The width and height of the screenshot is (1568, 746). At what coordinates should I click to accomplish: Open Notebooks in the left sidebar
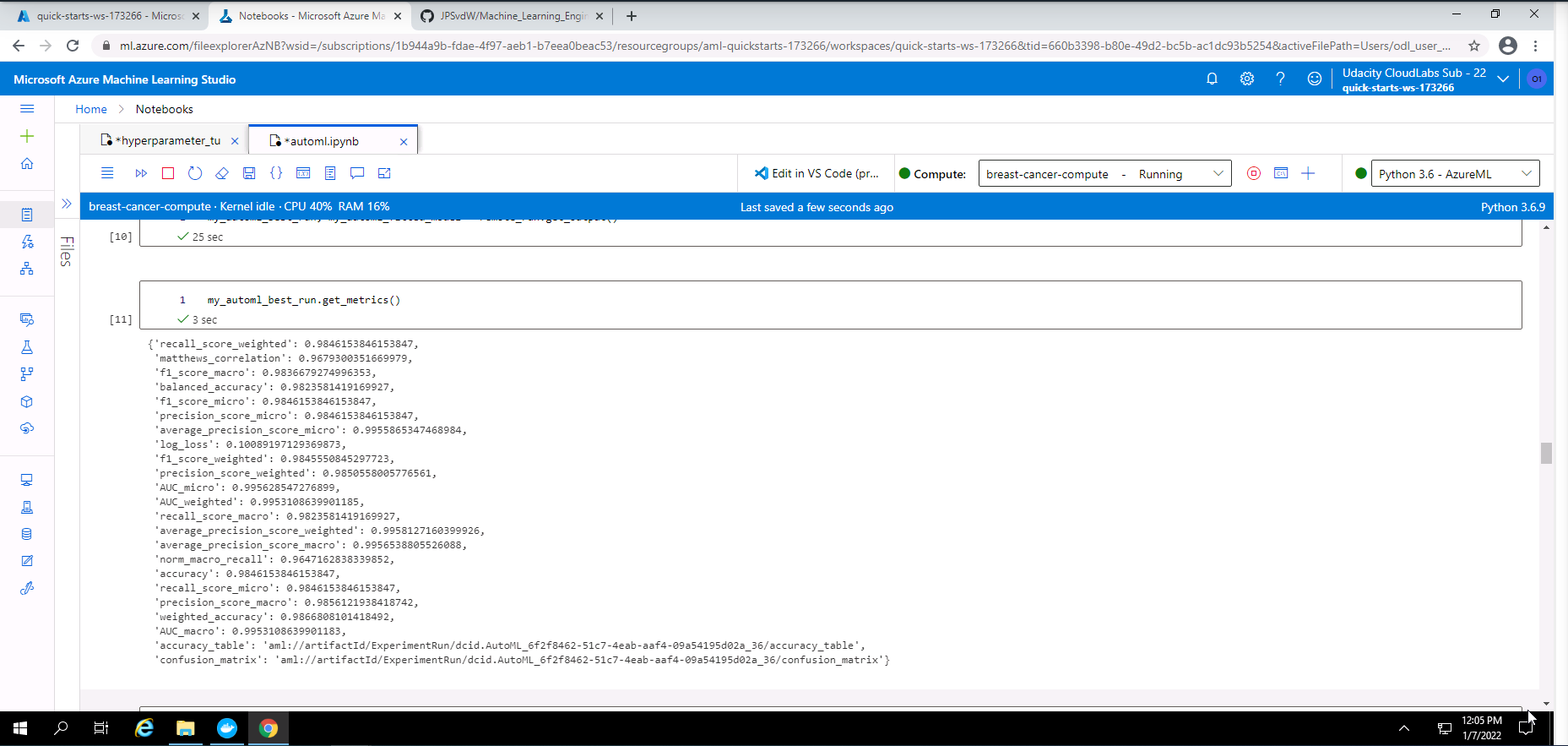coord(27,215)
